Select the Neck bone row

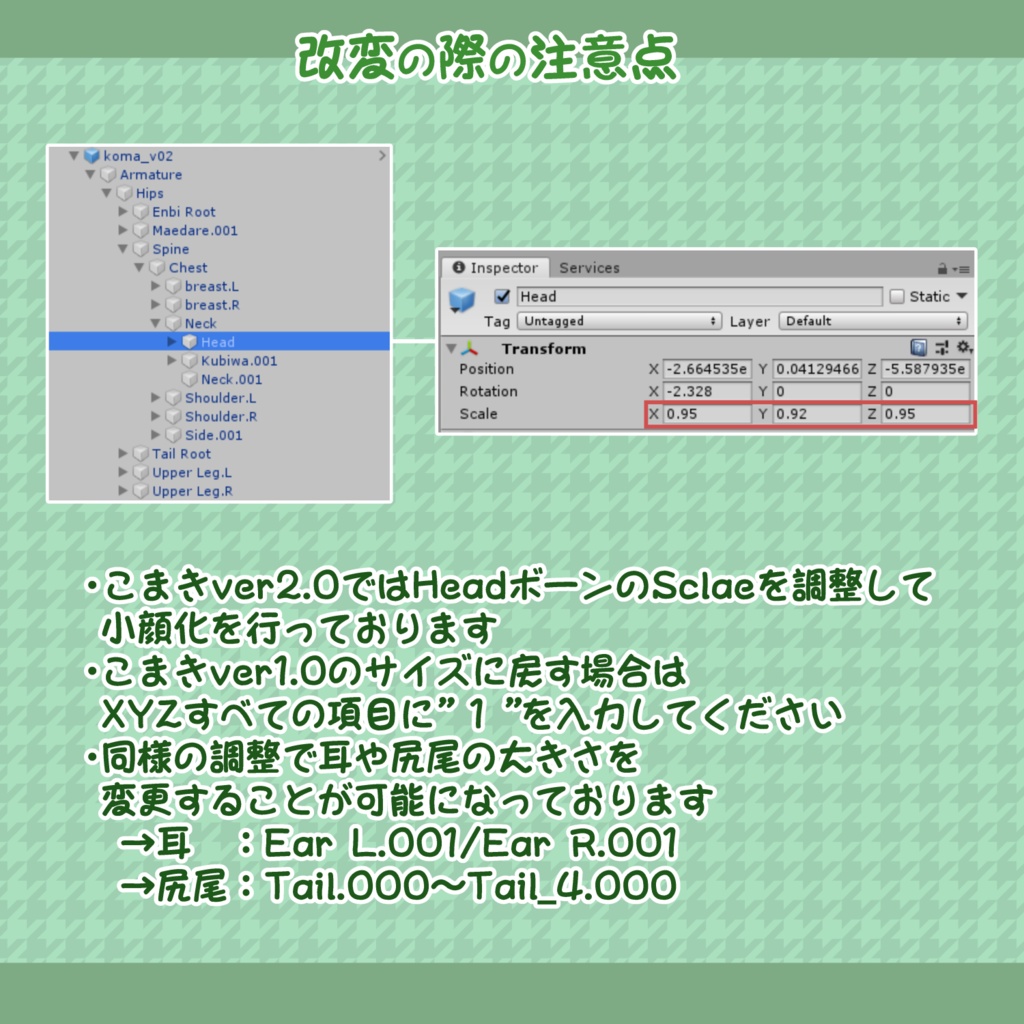tap(219, 323)
